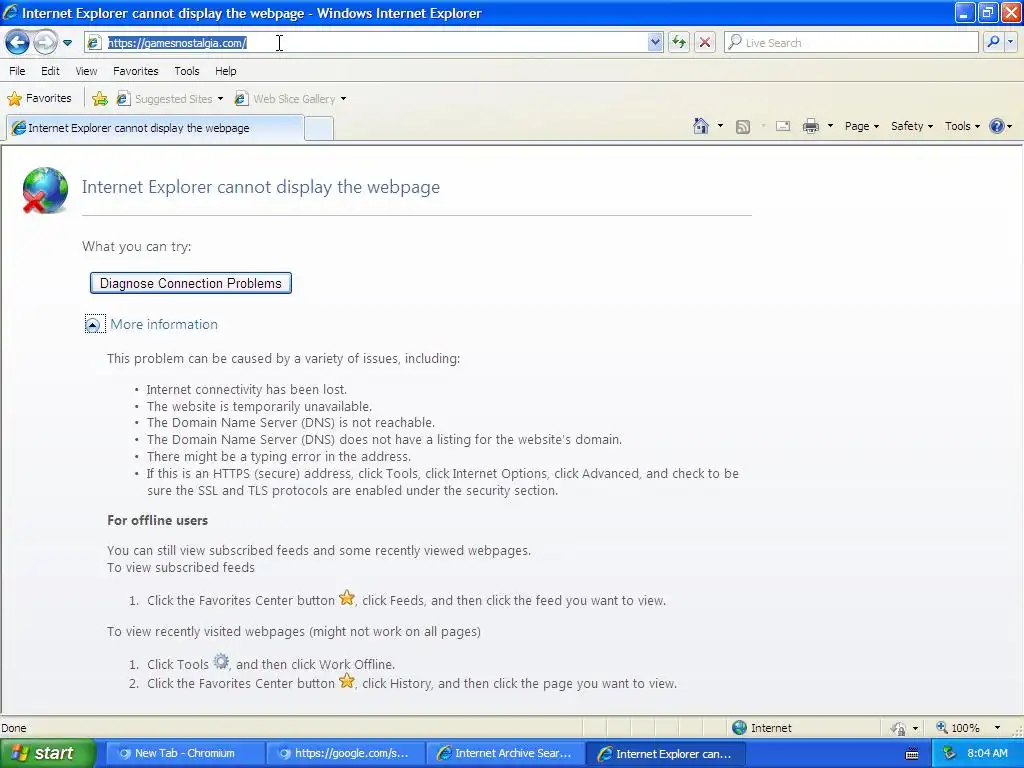Click the page favicon in address bar
Screen dimensions: 1024x768
(94, 42)
